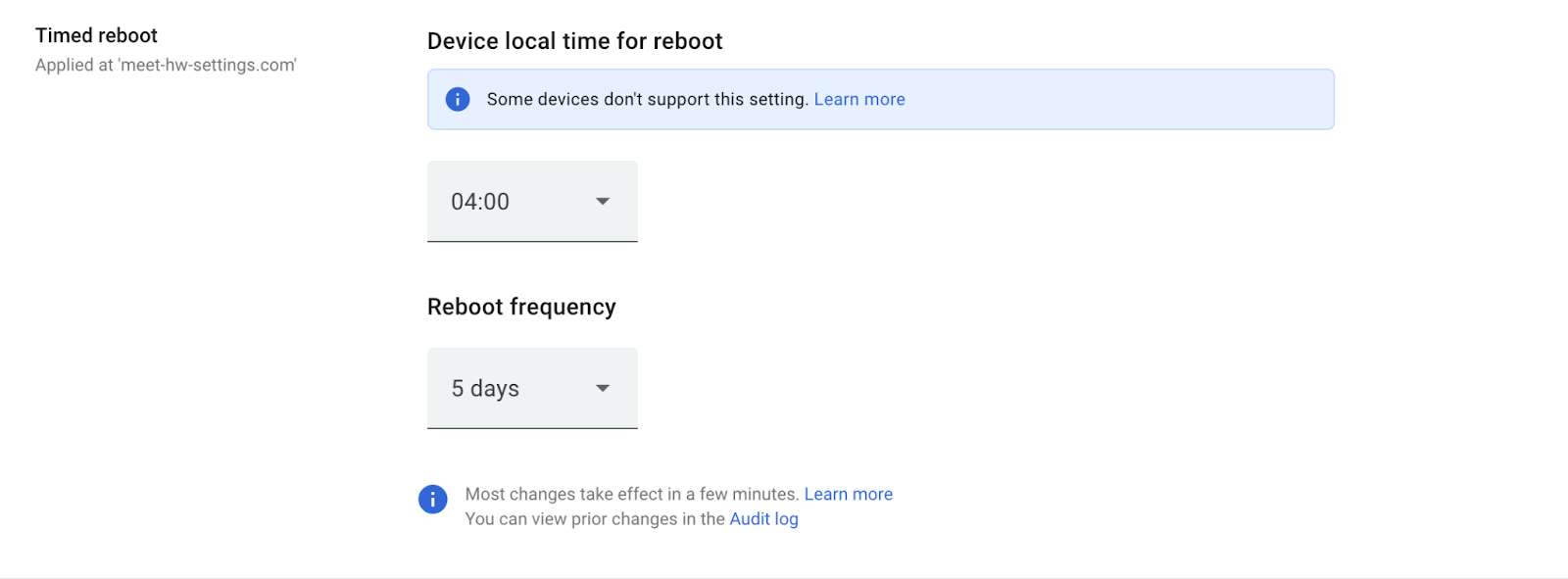Click the arrow icon next to 5 days
1568x579 pixels.
(603, 388)
